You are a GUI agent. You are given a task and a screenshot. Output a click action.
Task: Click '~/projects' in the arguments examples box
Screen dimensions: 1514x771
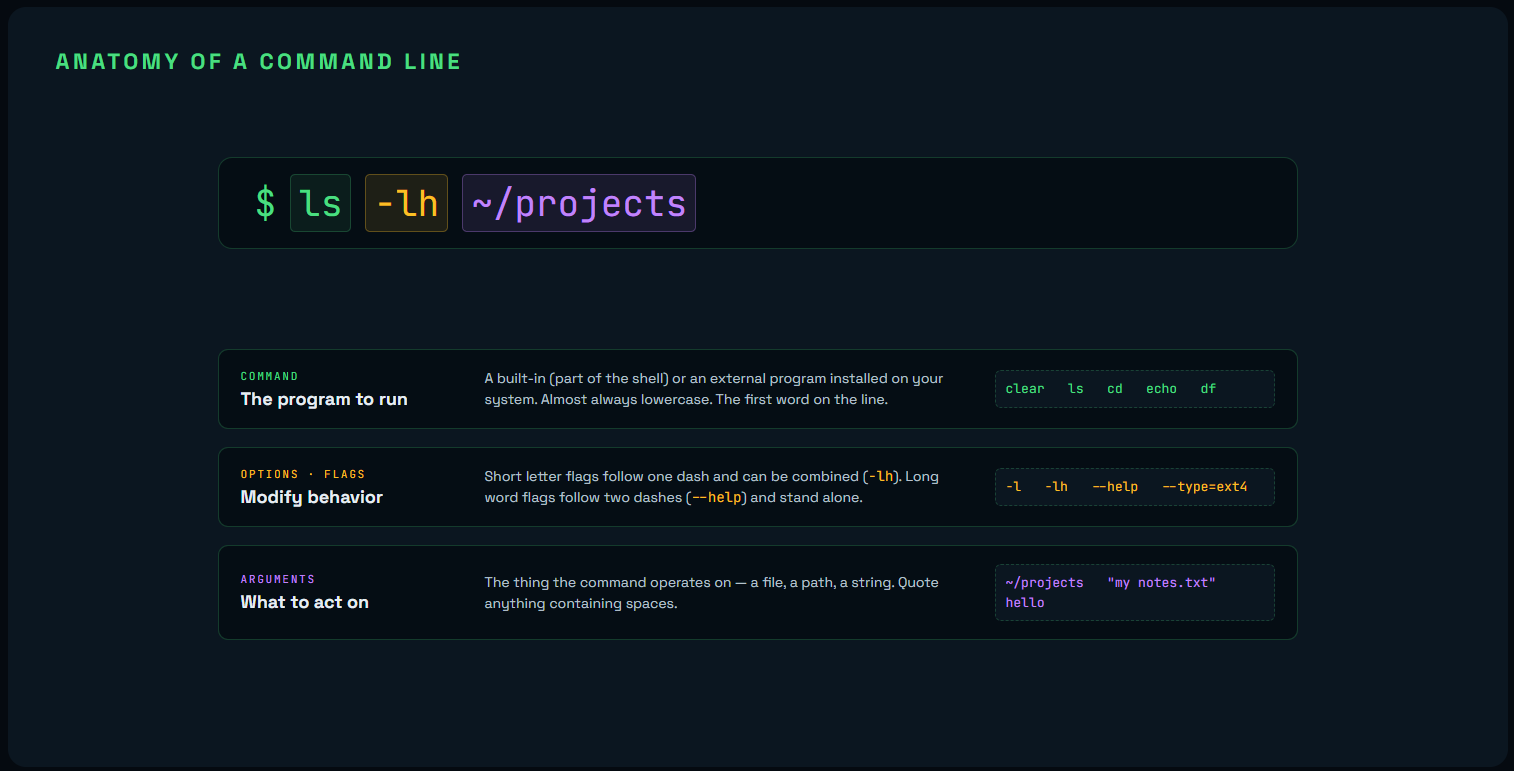point(1044,582)
